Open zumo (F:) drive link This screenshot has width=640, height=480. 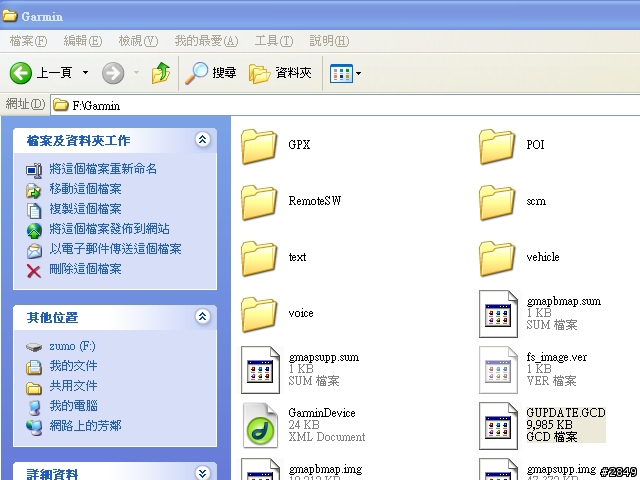pyautogui.click(x=72, y=346)
